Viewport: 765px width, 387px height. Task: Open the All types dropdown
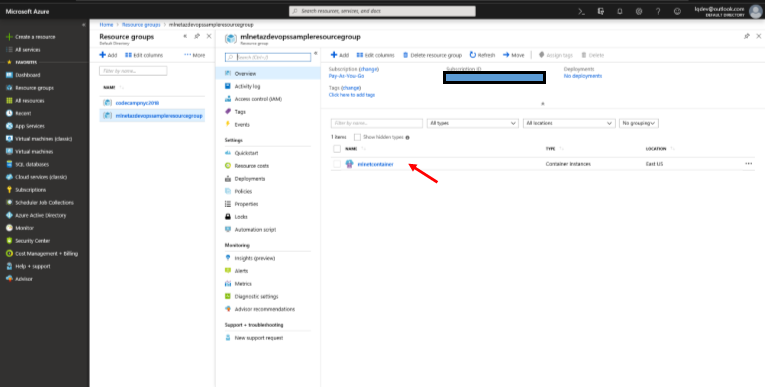[472, 123]
